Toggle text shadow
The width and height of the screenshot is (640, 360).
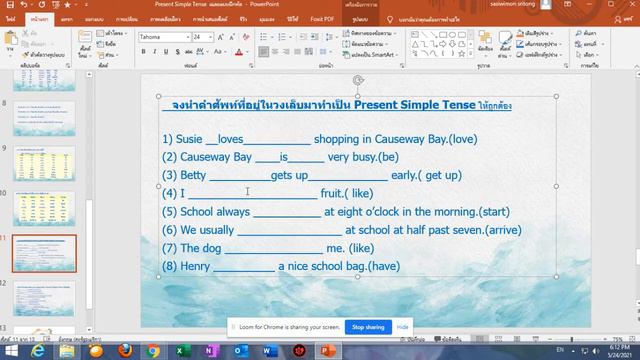[177, 52]
